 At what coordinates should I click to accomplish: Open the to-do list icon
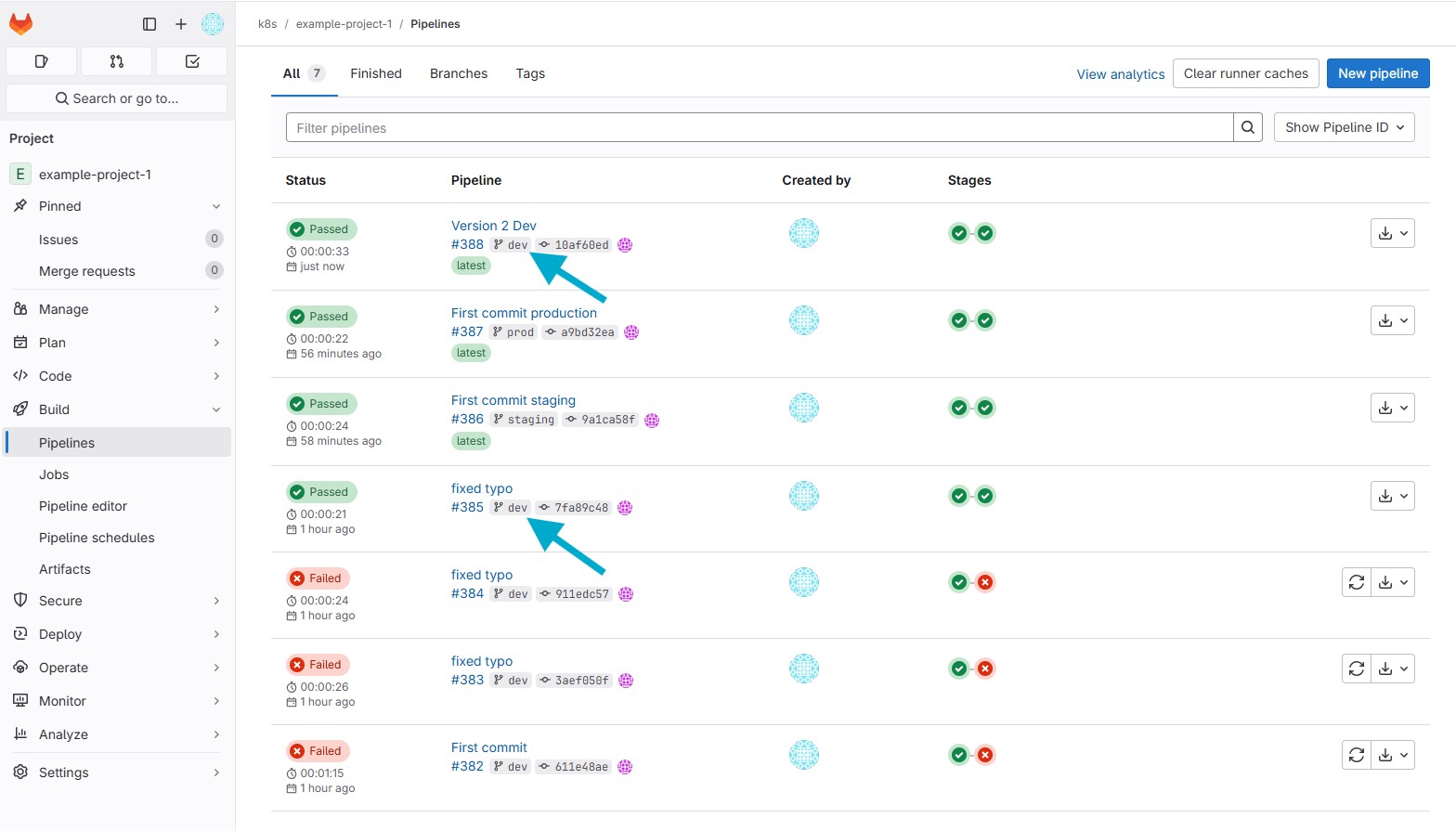point(192,61)
